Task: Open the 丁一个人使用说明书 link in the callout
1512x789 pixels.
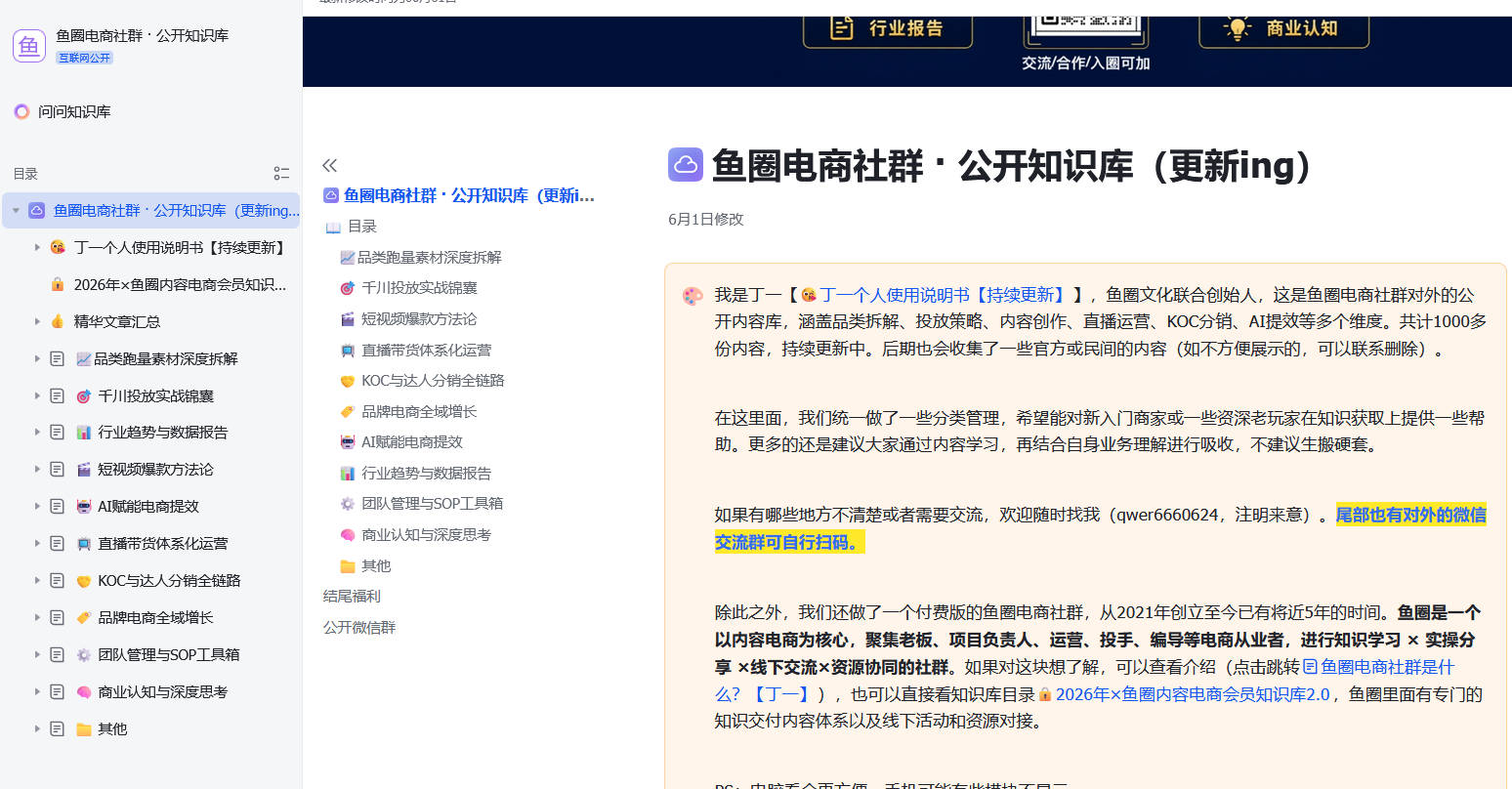Action: [x=943, y=295]
